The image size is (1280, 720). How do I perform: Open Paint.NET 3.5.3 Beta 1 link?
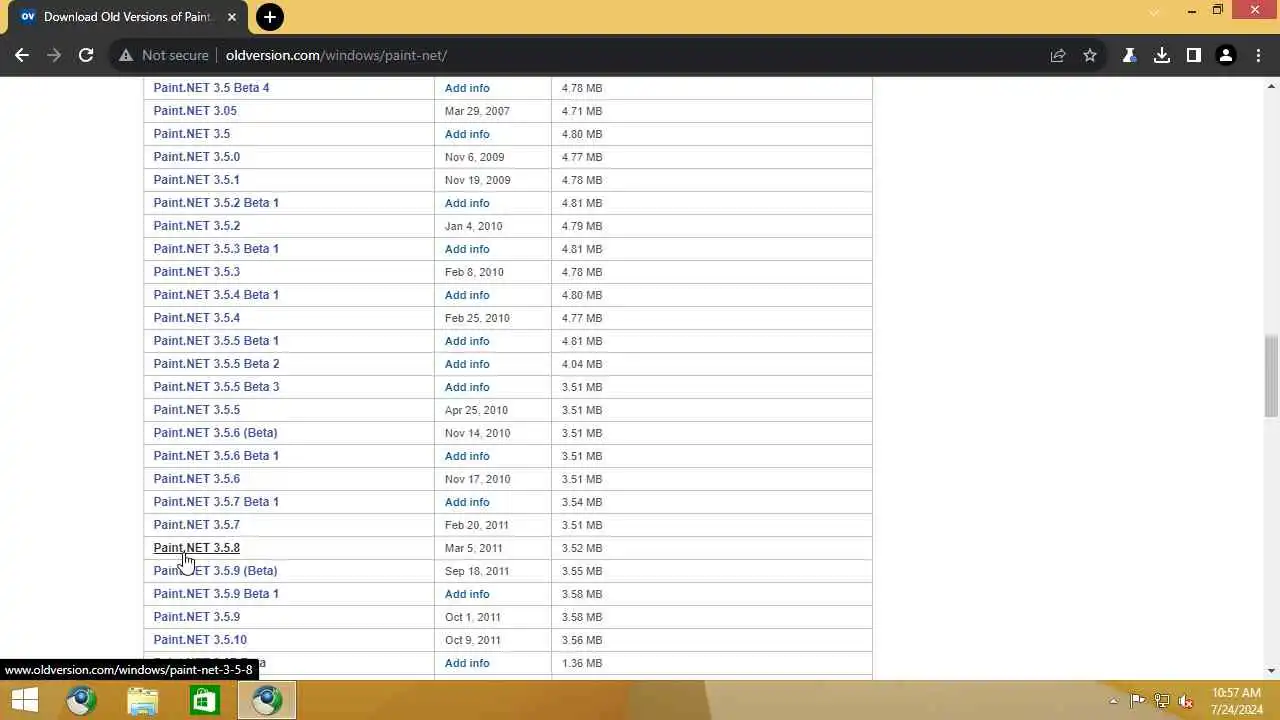point(216,249)
